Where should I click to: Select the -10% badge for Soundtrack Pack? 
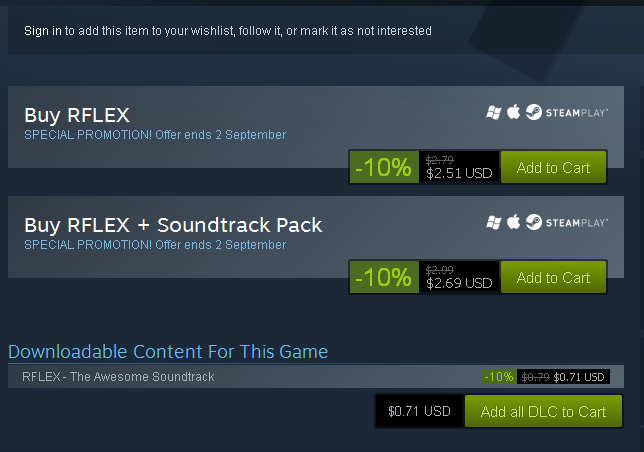(x=384, y=277)
